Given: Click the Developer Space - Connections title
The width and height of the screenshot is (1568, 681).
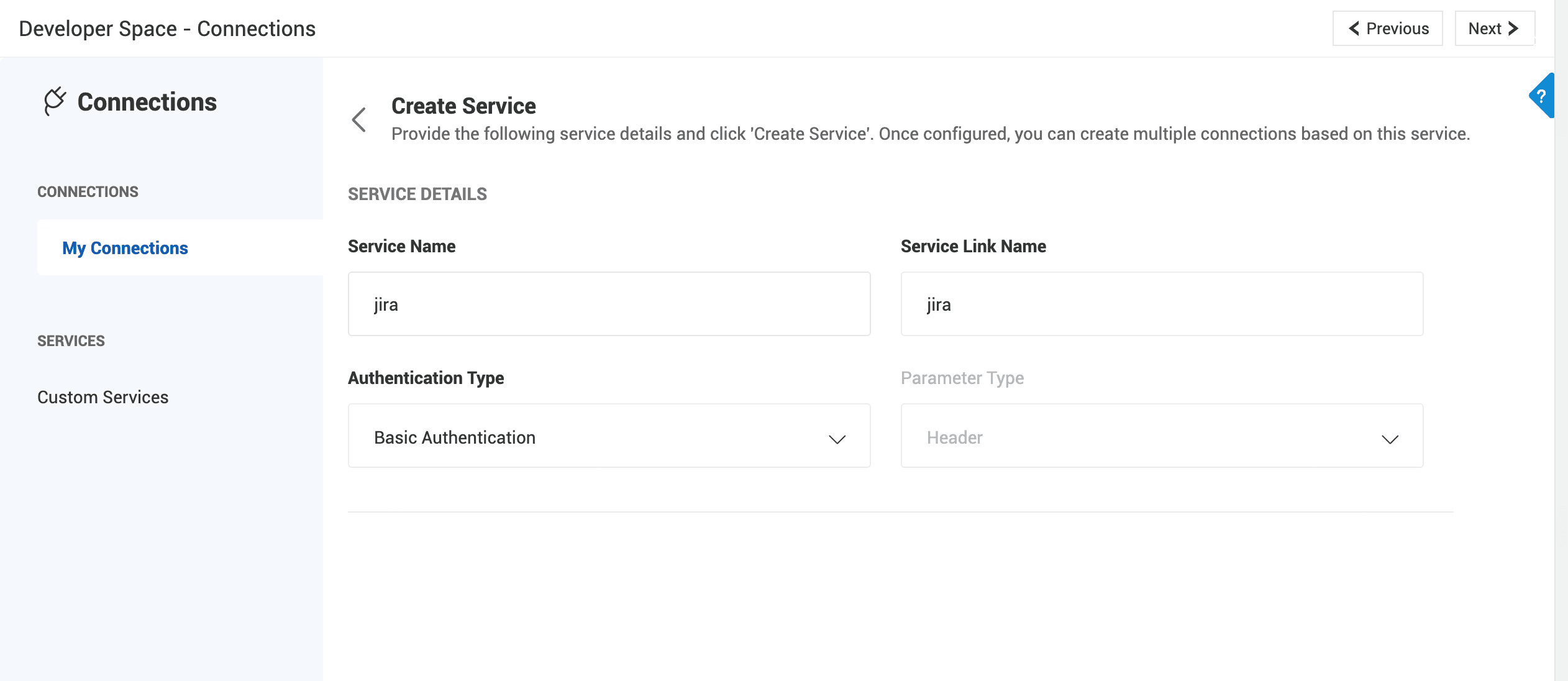Looking at the screenshot, I should click(167, 29).
